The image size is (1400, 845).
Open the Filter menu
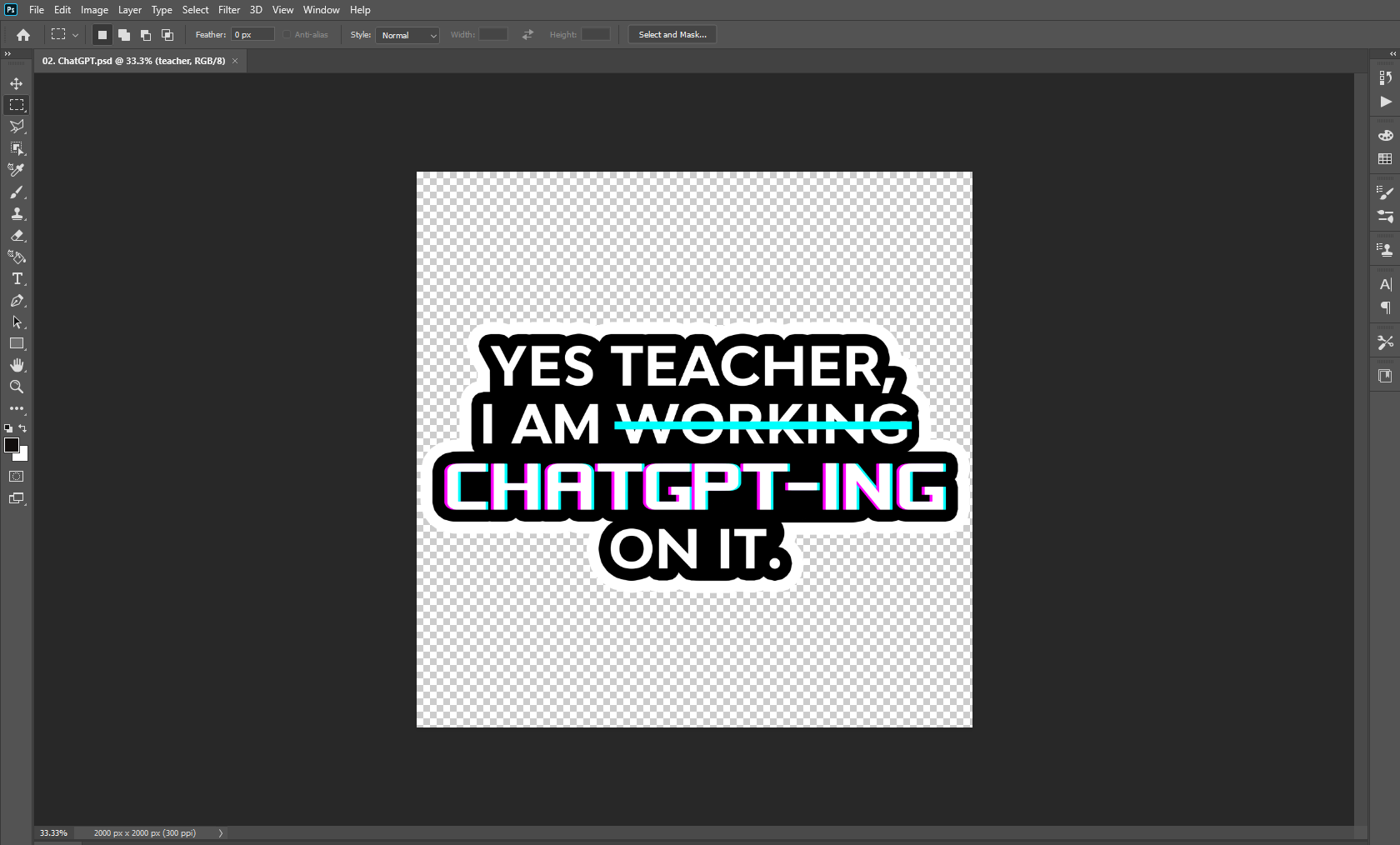coord(228,9)
